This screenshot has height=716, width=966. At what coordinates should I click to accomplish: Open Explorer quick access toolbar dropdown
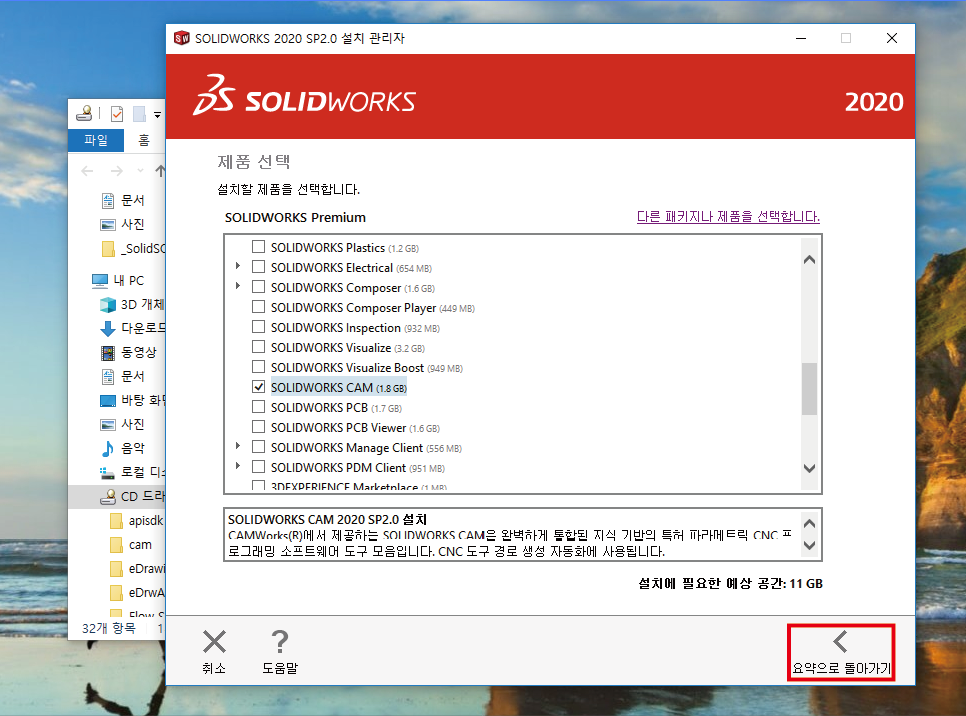click(158, 115)
